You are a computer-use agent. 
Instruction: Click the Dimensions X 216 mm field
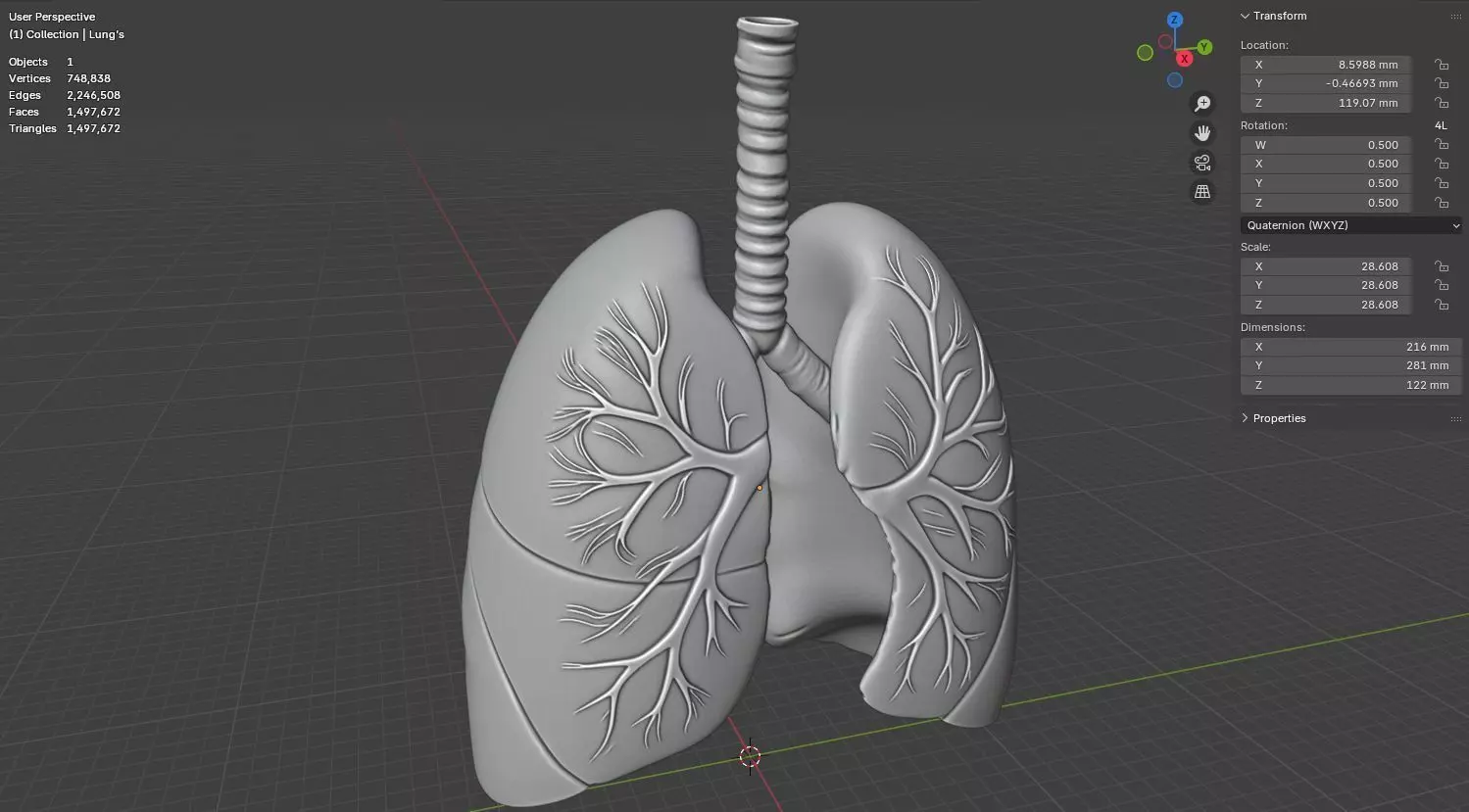tap(1351, 347)
